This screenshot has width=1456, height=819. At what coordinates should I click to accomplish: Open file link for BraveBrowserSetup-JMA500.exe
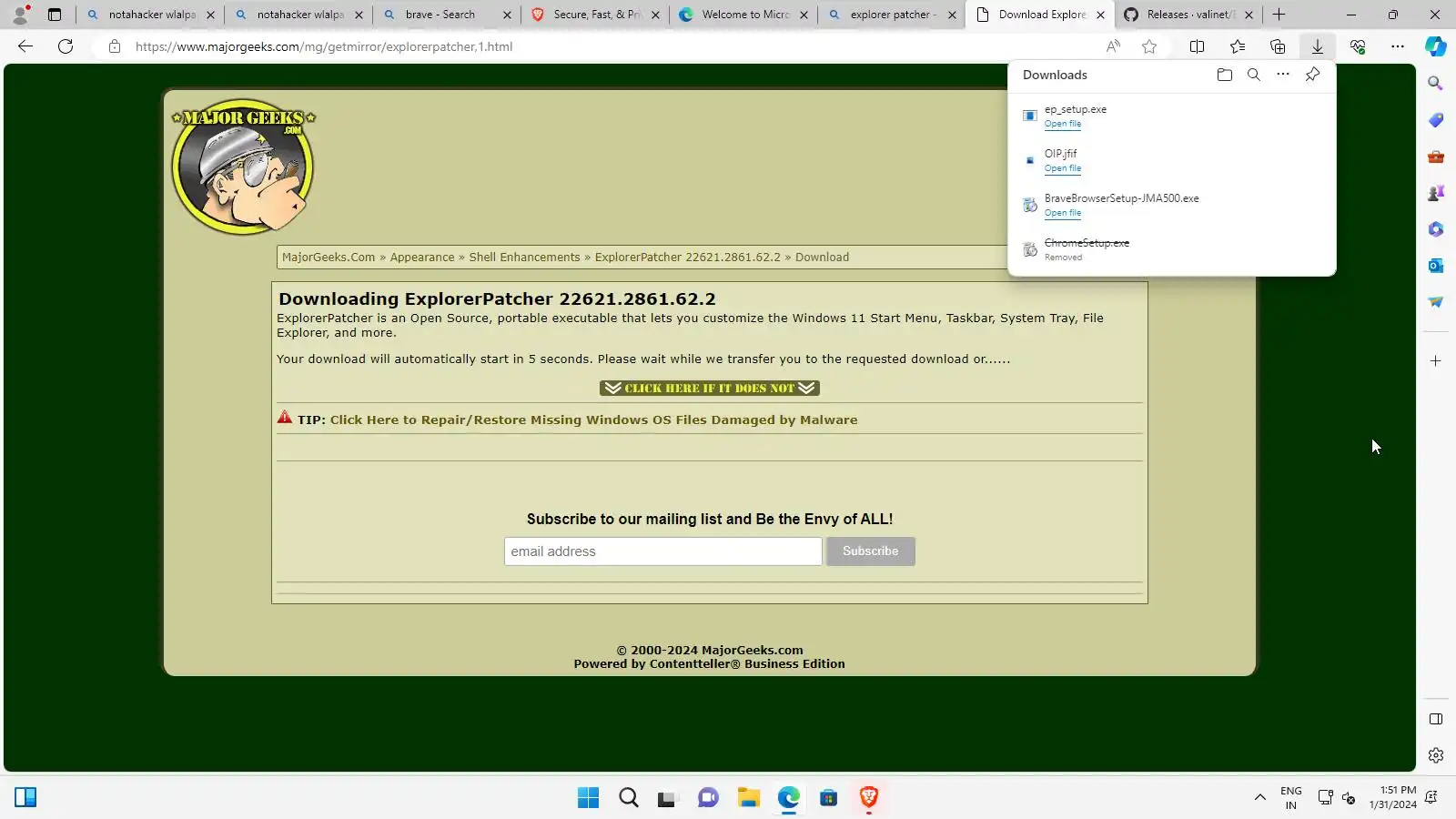point(1063,213)
